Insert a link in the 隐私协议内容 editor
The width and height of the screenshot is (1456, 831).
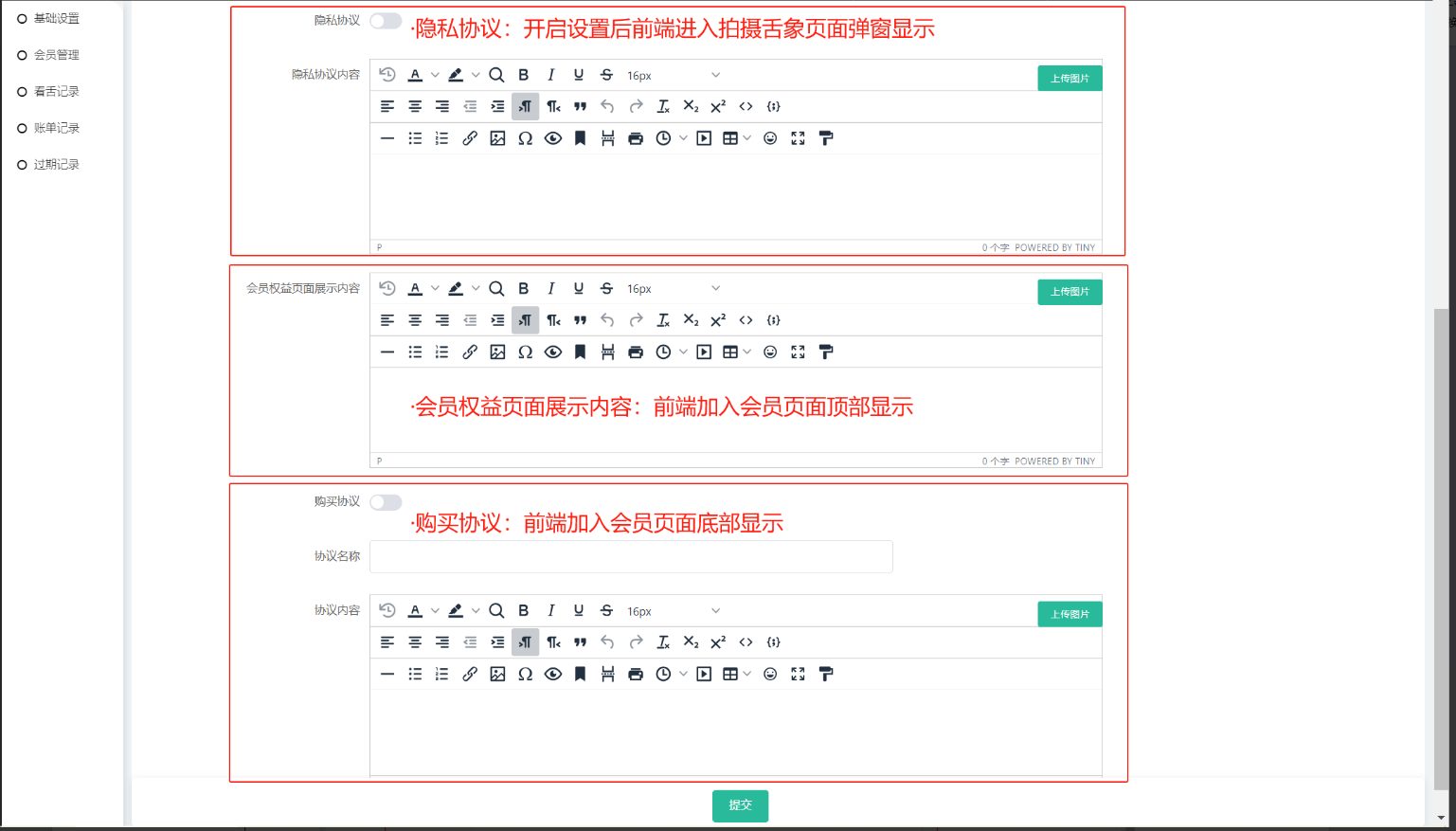pos(470,138)
